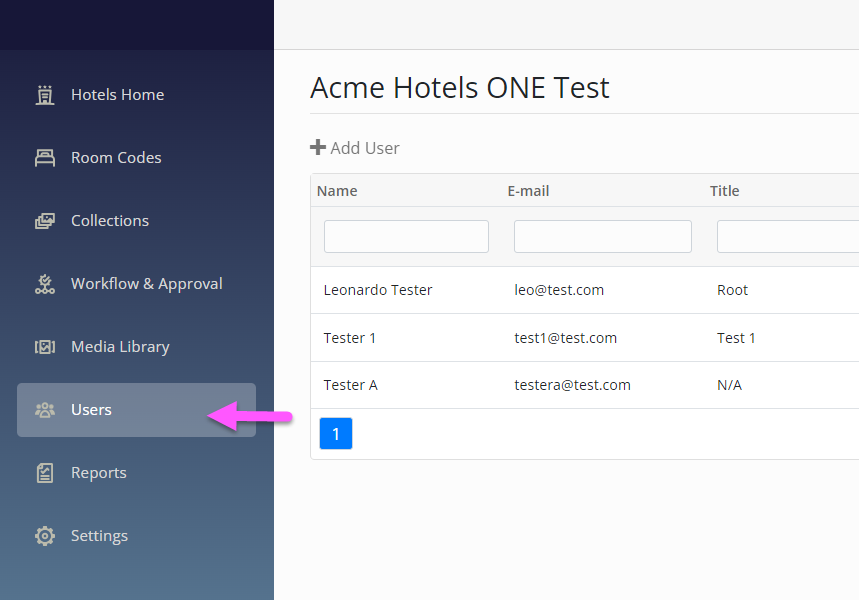Screen dimensions: 859x600
Task: Open the Room Codes menu item
Action: [x=136, y=158]
